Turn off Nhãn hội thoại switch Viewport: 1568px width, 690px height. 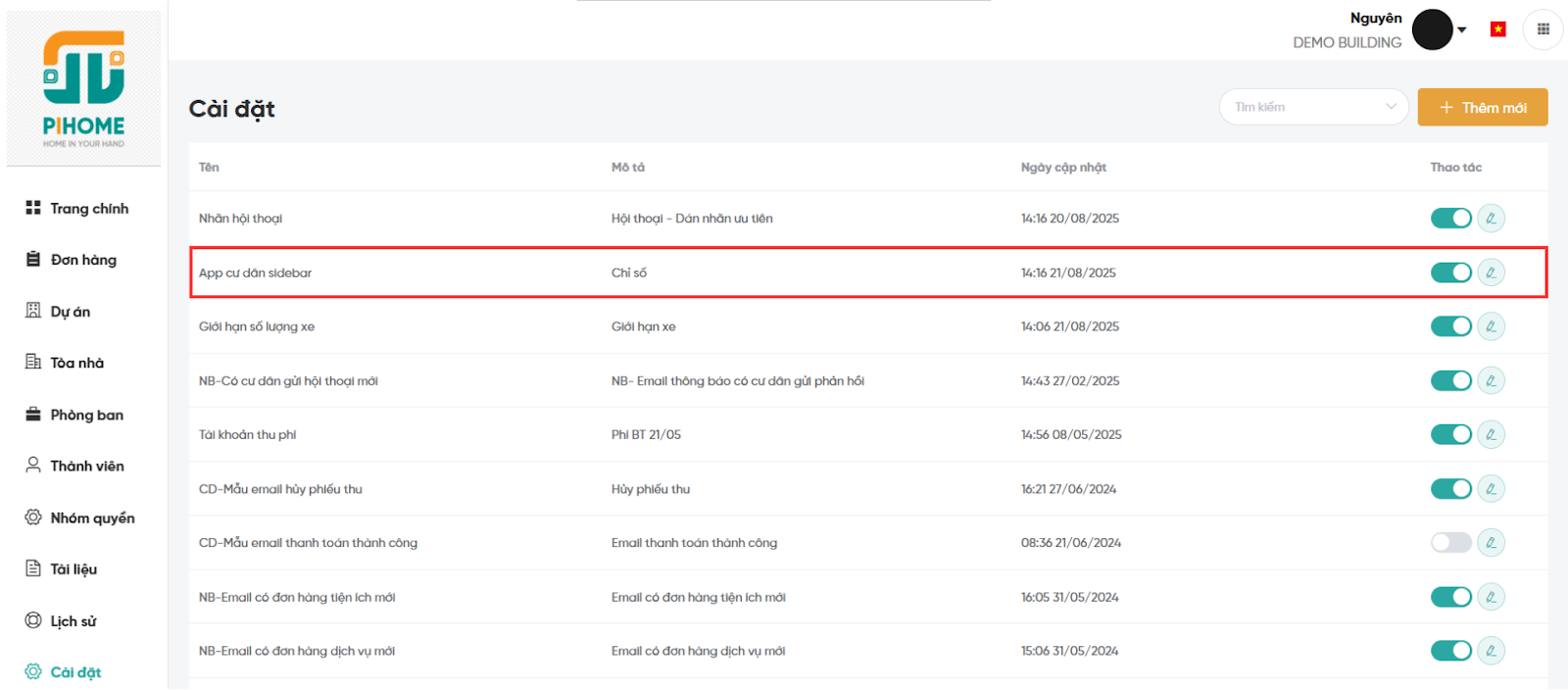tap(1450, 219)
